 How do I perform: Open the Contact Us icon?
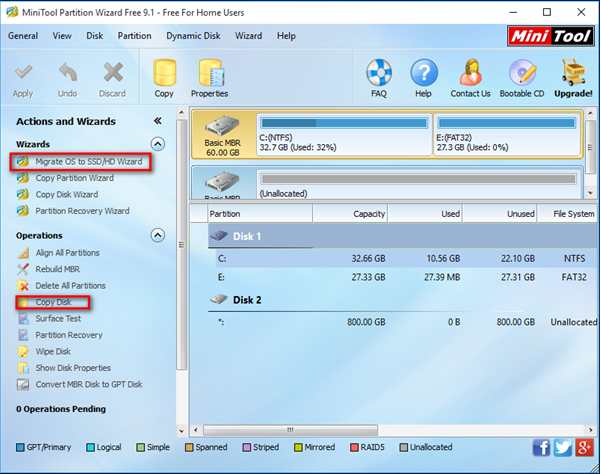(471, 72)
